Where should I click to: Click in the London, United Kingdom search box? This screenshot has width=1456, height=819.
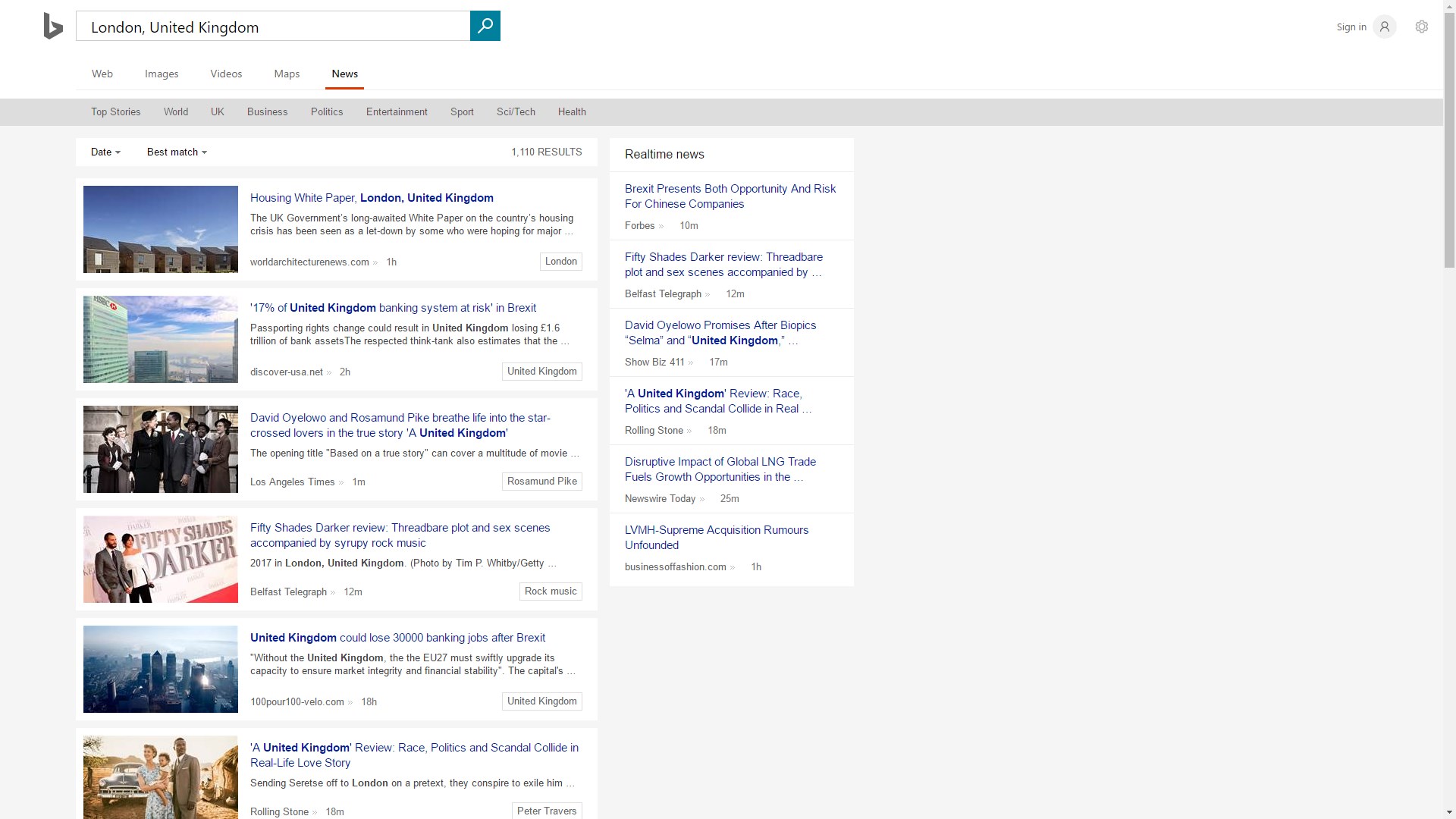pyautogui.click(x=273, y=27)
